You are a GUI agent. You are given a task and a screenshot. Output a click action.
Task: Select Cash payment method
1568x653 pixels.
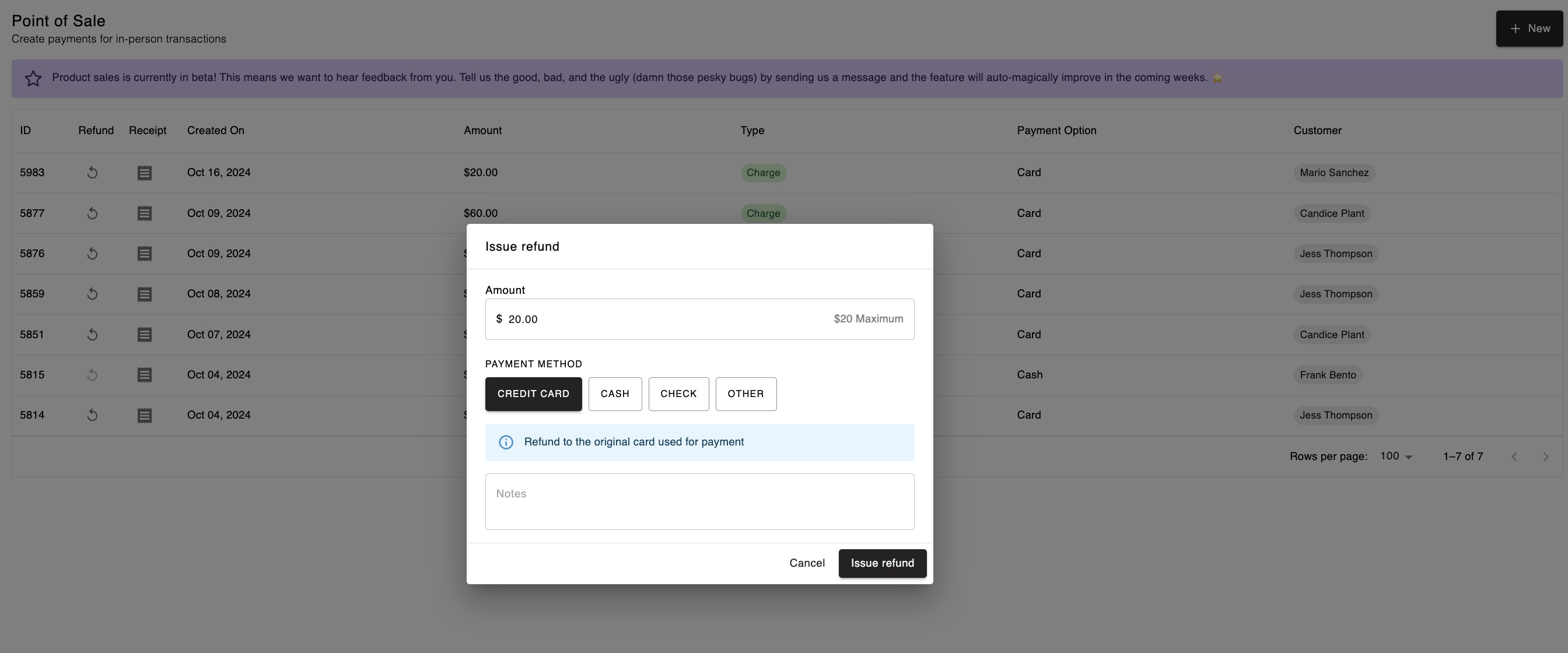point(614,394)
